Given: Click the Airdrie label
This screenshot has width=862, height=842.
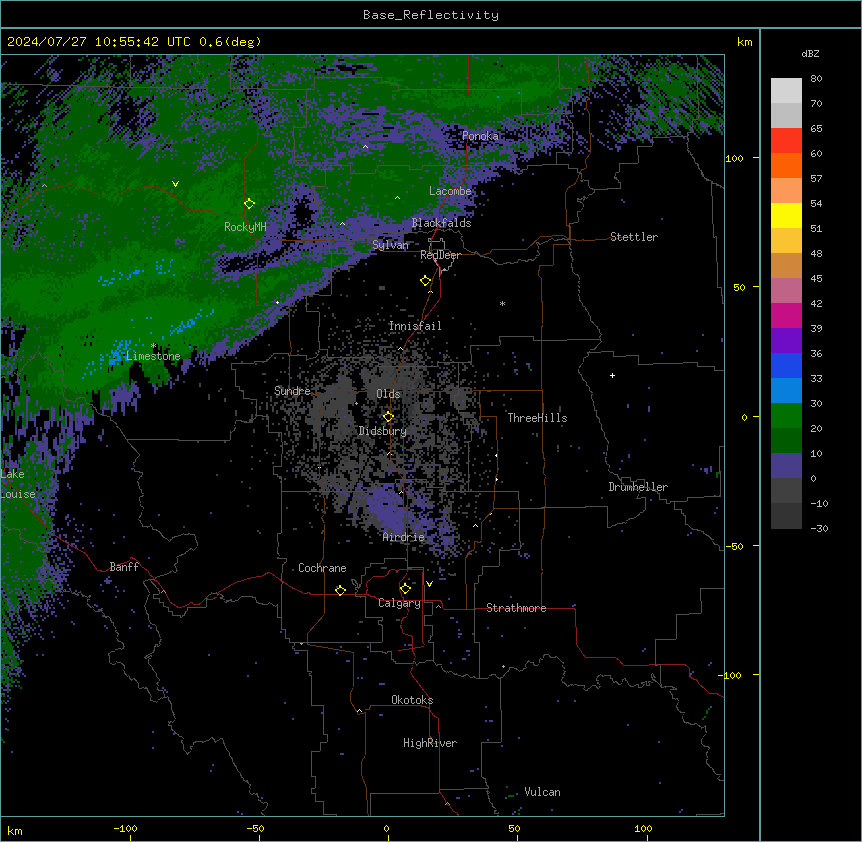Looking at the screenshot, I should coord(404,537).
